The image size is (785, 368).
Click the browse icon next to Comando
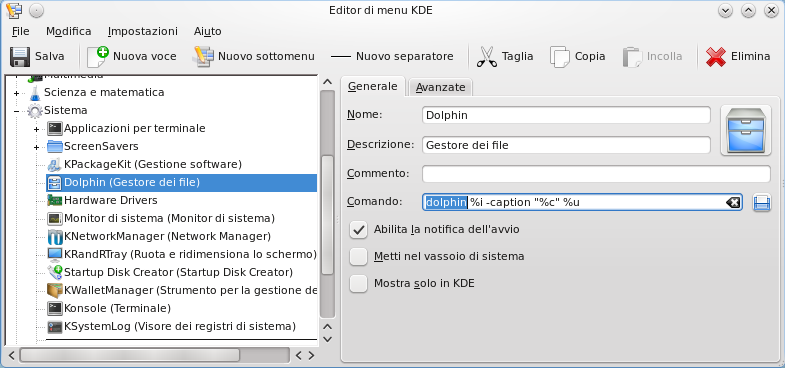[761, 203]
